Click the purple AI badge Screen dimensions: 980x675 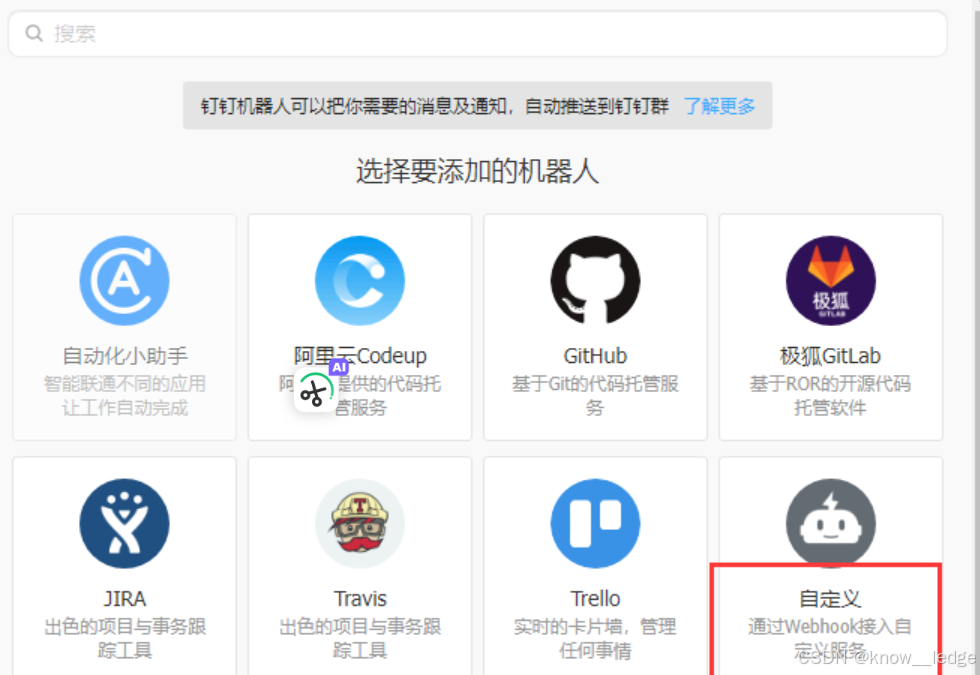(339, 367)
